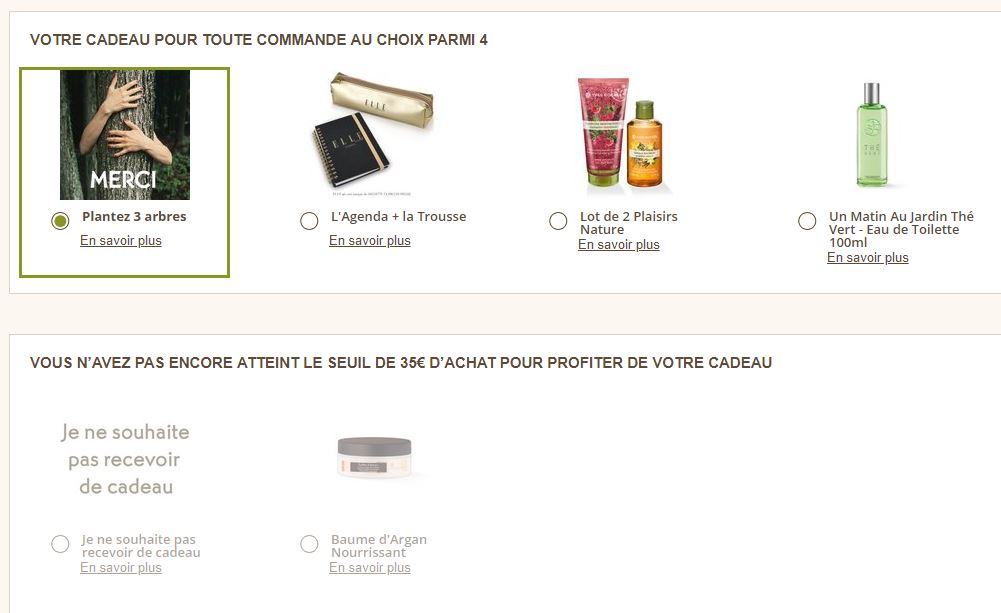The height and width of the screenshot is (613, 1001).
Task: Follow 'En savoir plus' for Lot de 2 Plaisirs Nature
Action: (x=619, y=245)
